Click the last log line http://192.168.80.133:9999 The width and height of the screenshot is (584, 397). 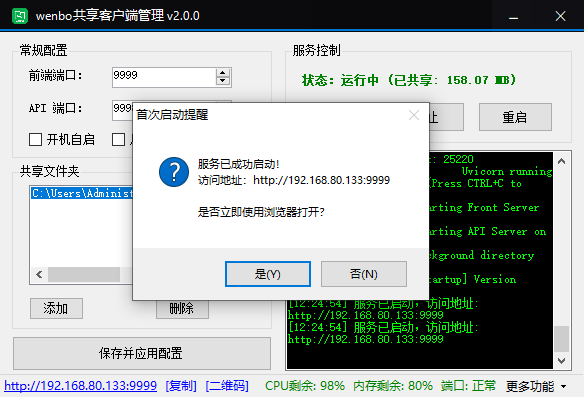coord(365,339)
